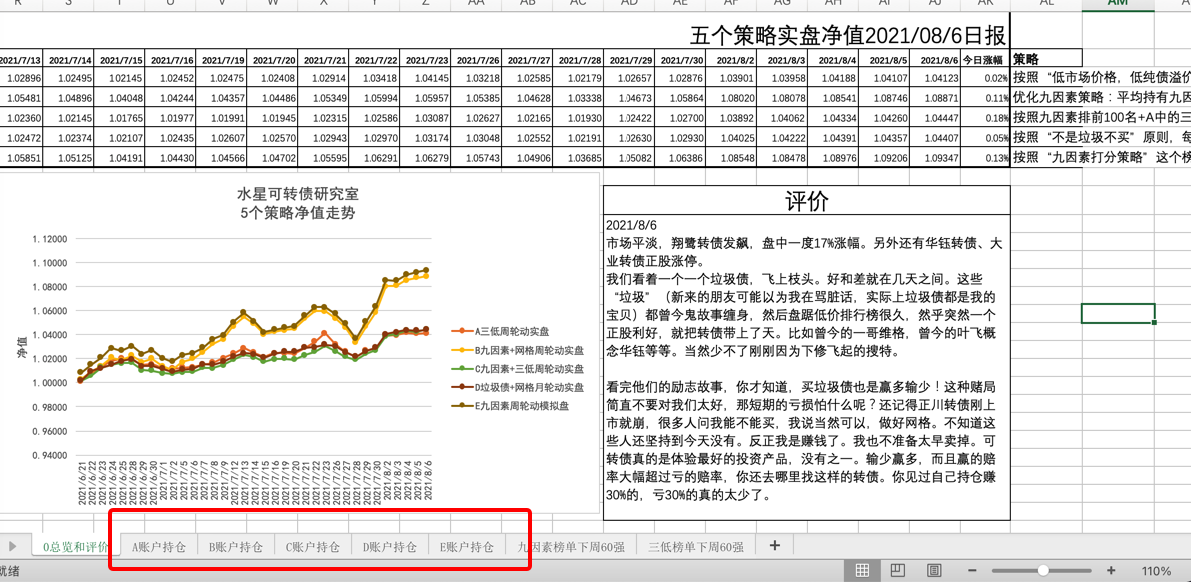Image resolution: width=1191 pixels, height=583 pixels.
Task: Switch to Page Break Preview view
Action: (933, 570)
